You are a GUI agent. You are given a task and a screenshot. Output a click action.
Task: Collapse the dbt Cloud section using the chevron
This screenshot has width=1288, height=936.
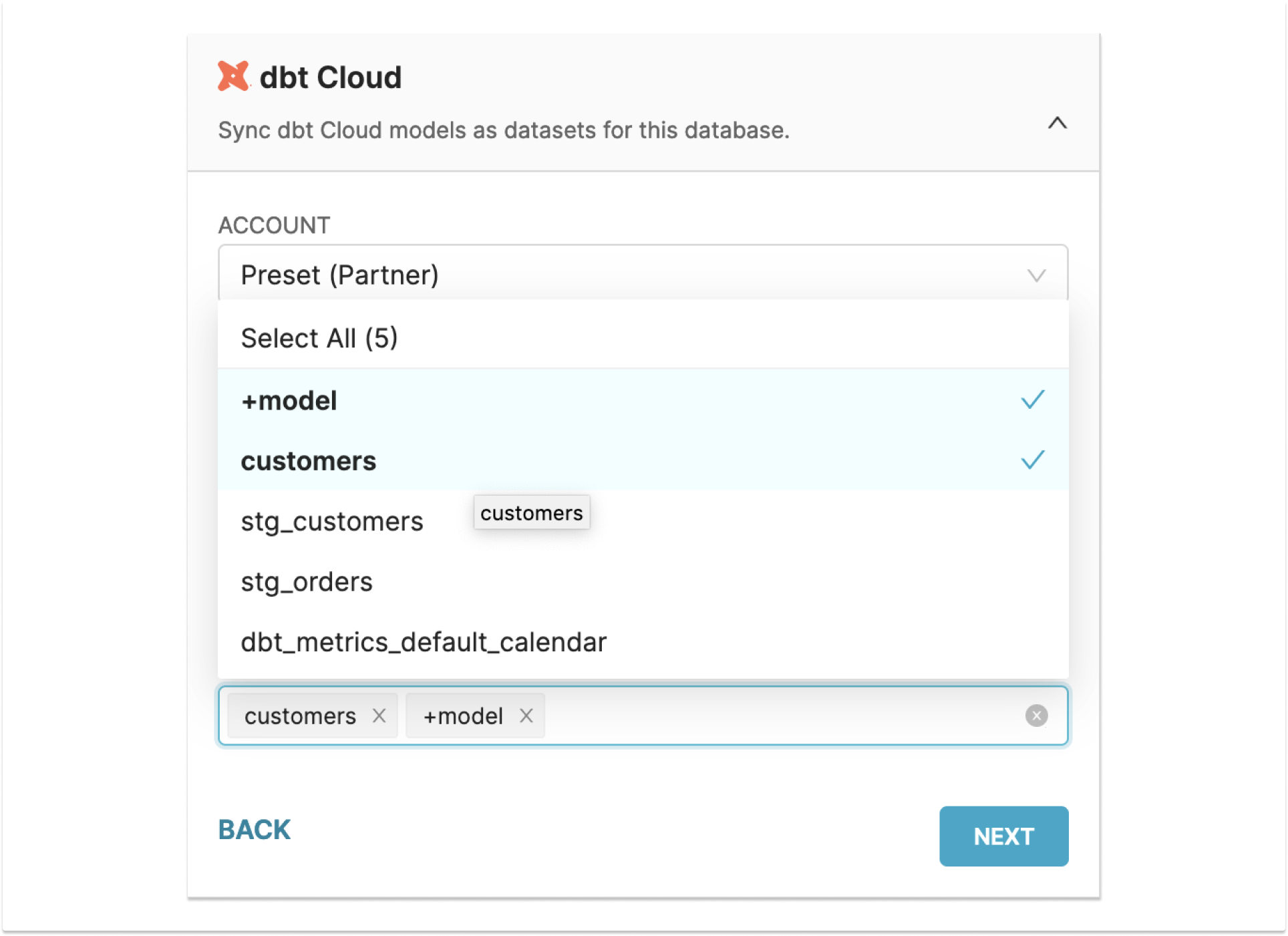tap(1058, 124)
